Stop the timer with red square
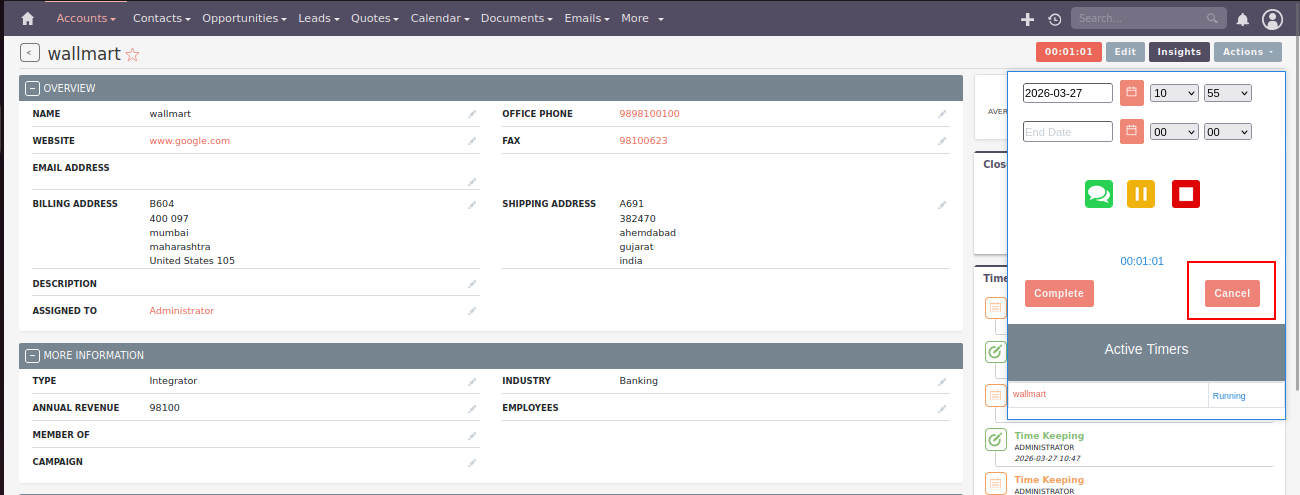This screenshot has width=1300, height=495. [x=1186, y=194]
